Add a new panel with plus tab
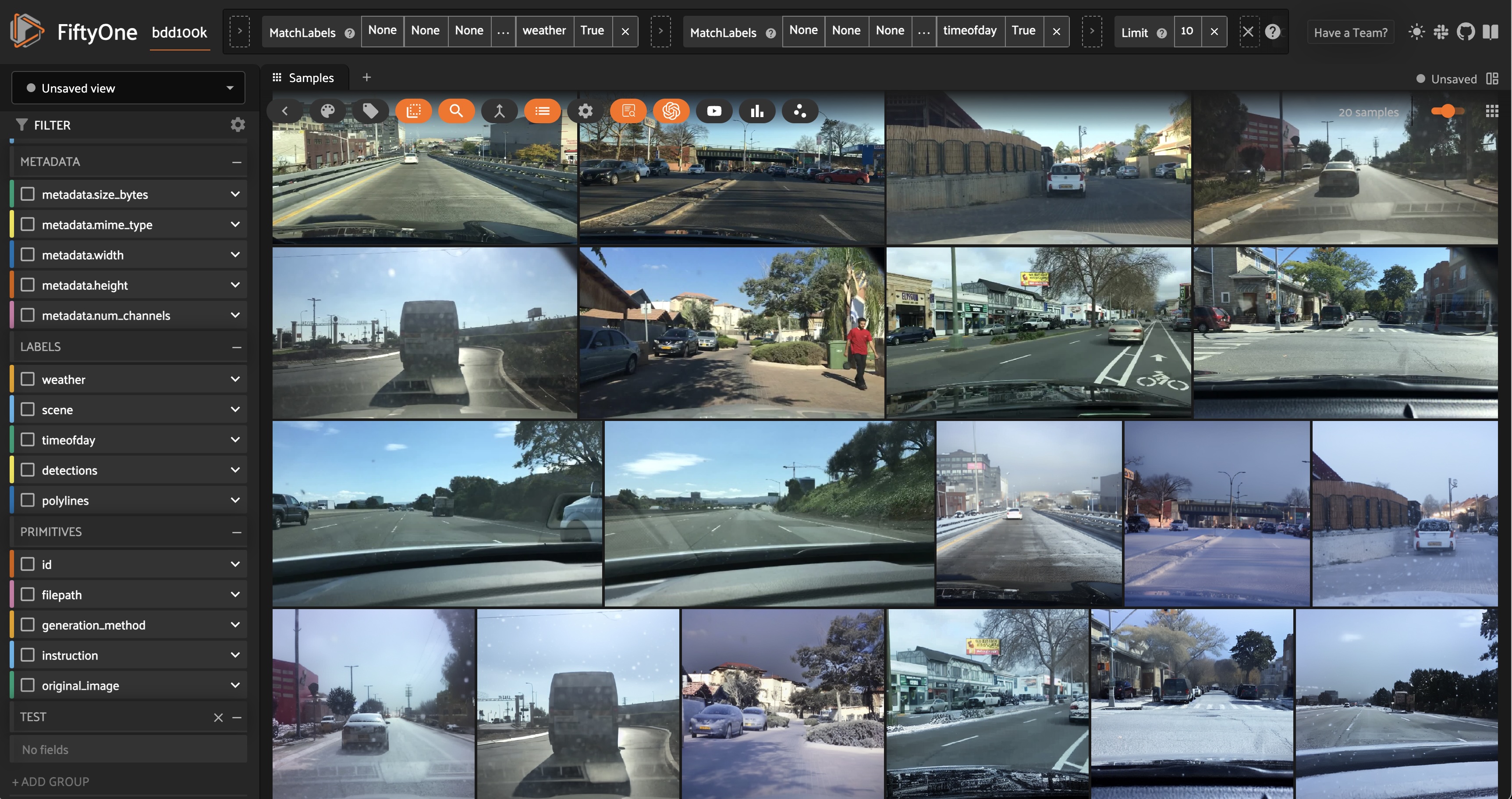 pyautogui.click(x=367, y=77)
